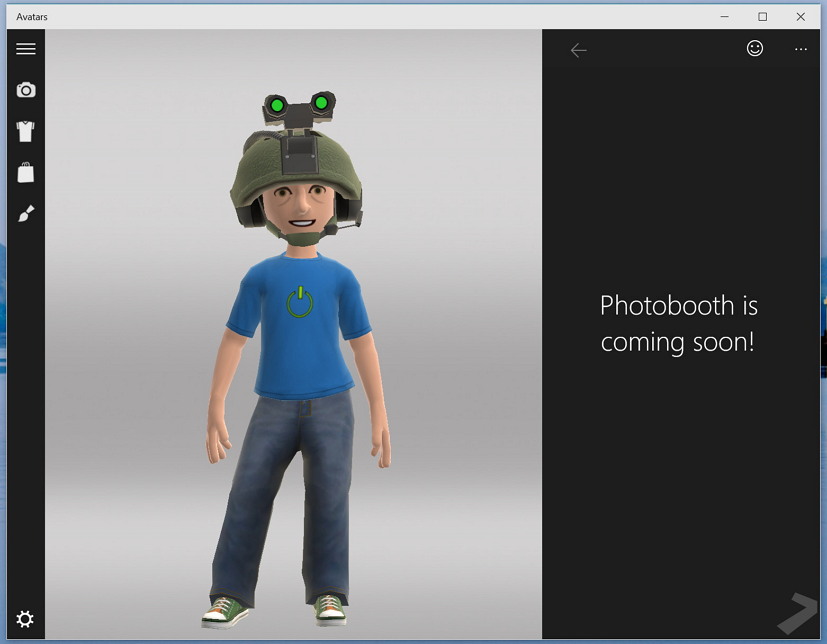Click the night-vision goggles on the helmet

[x=296, y=104]
